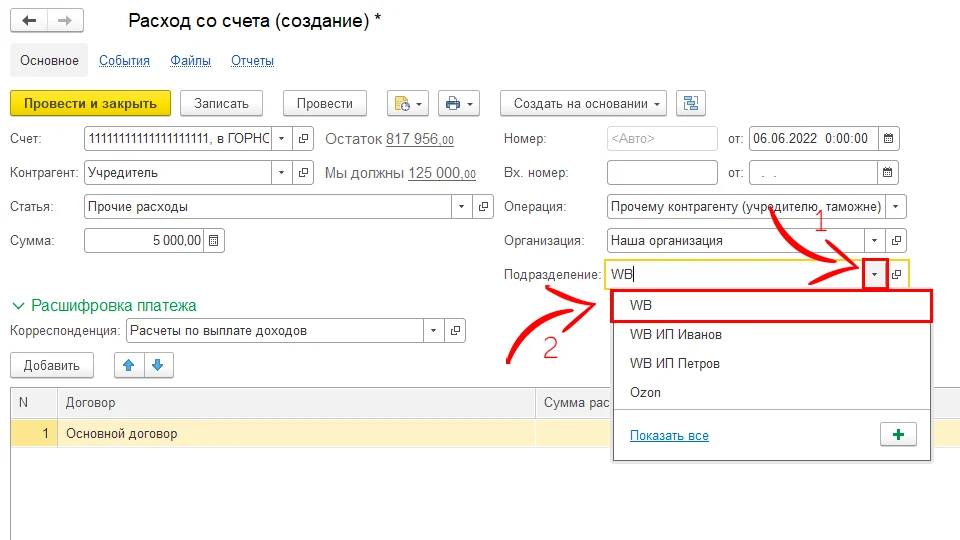The image size is (960, 540).
Task: Switch to the События tab
Action: click(x=124, y=61)
